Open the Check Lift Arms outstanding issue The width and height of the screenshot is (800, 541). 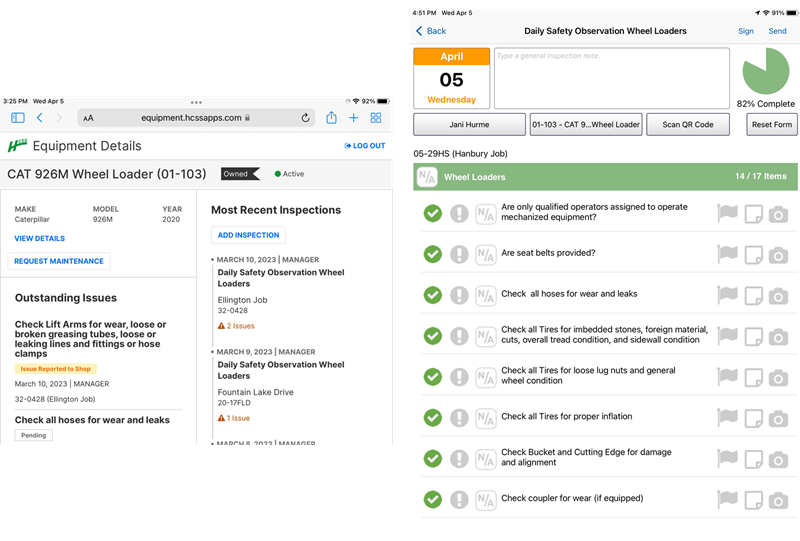point(91,339)
